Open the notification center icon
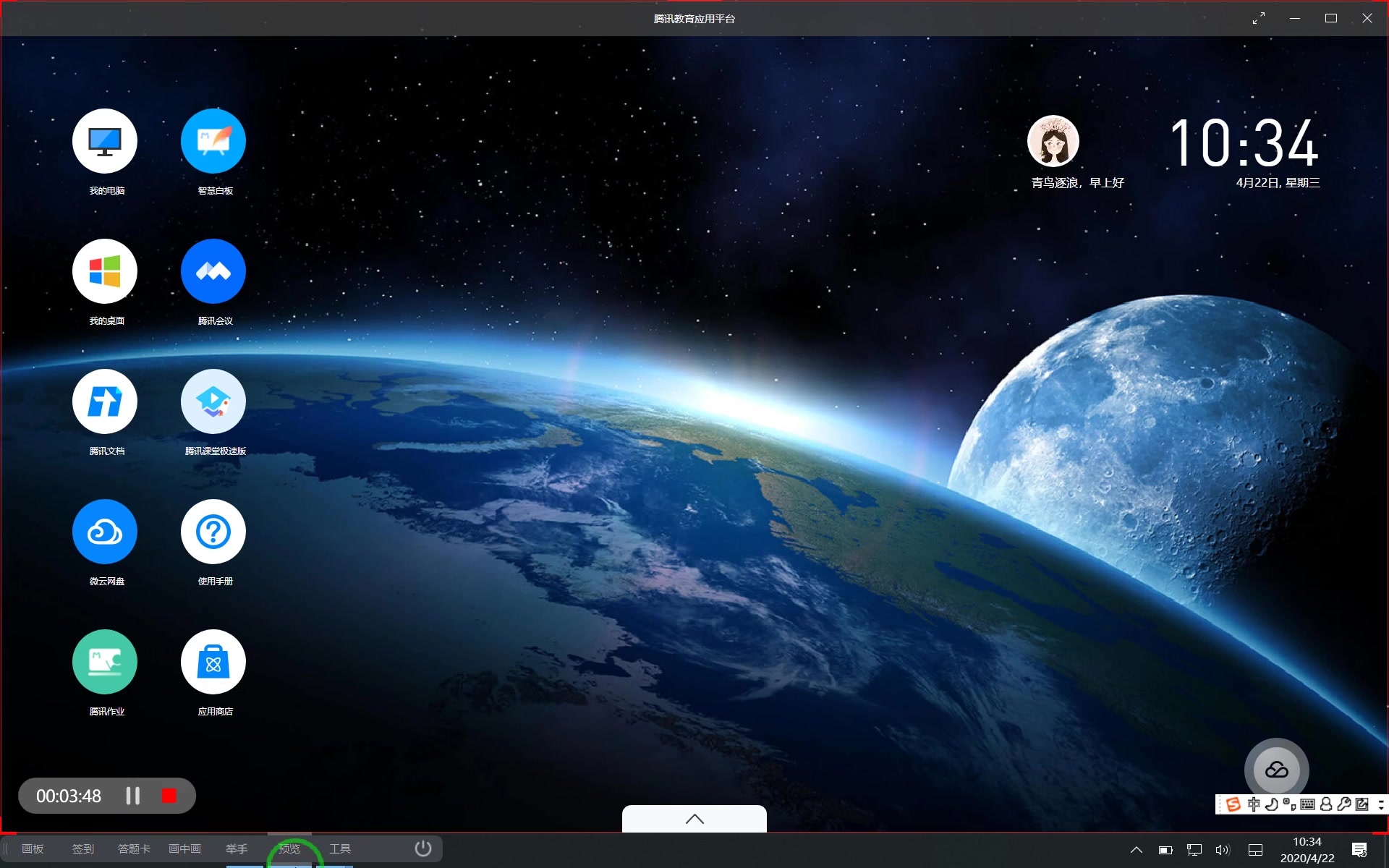The image size is (1389, 868). 1359,850
